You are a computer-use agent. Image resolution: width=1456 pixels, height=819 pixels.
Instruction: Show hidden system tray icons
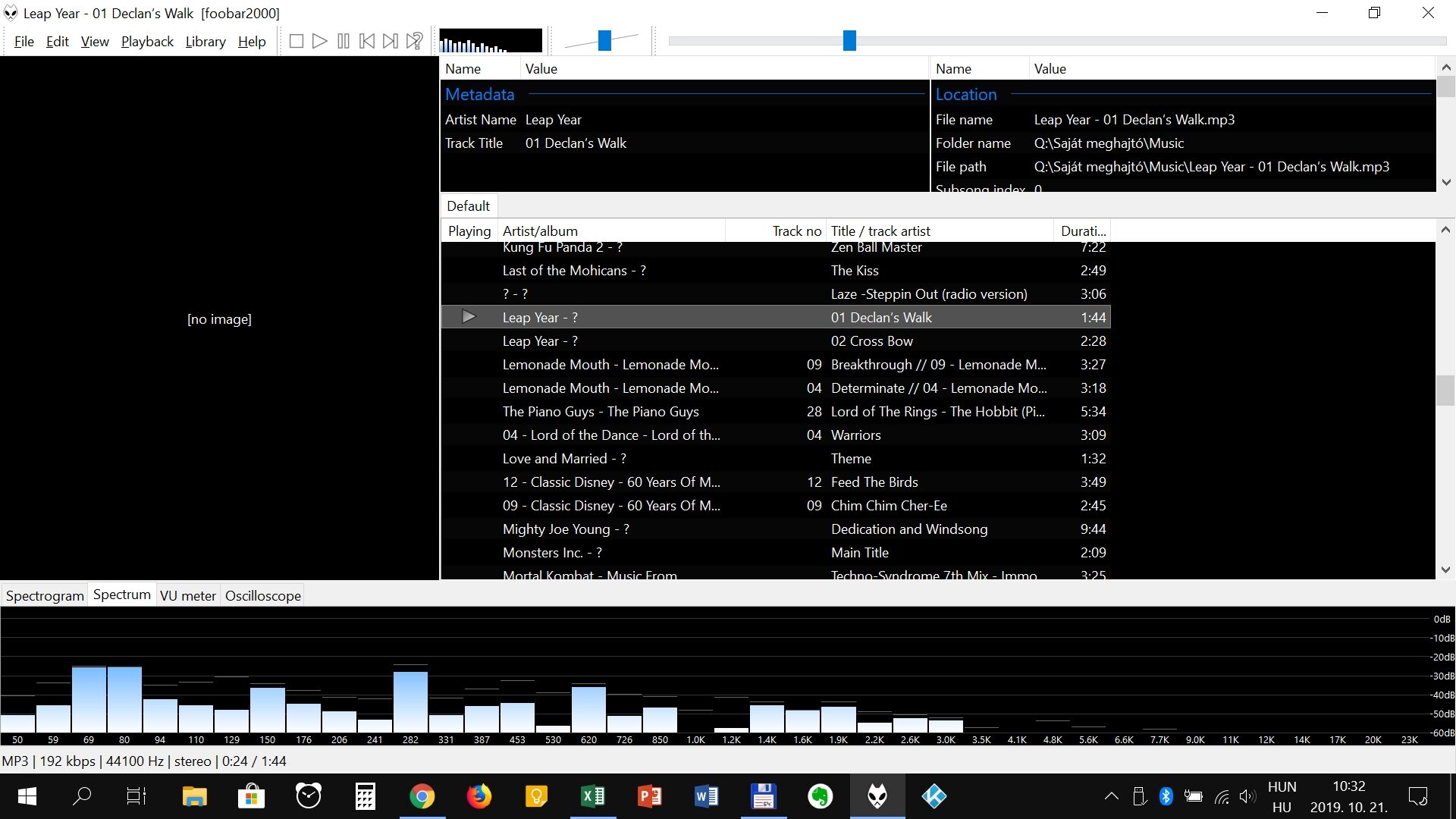coord(1111,796)
